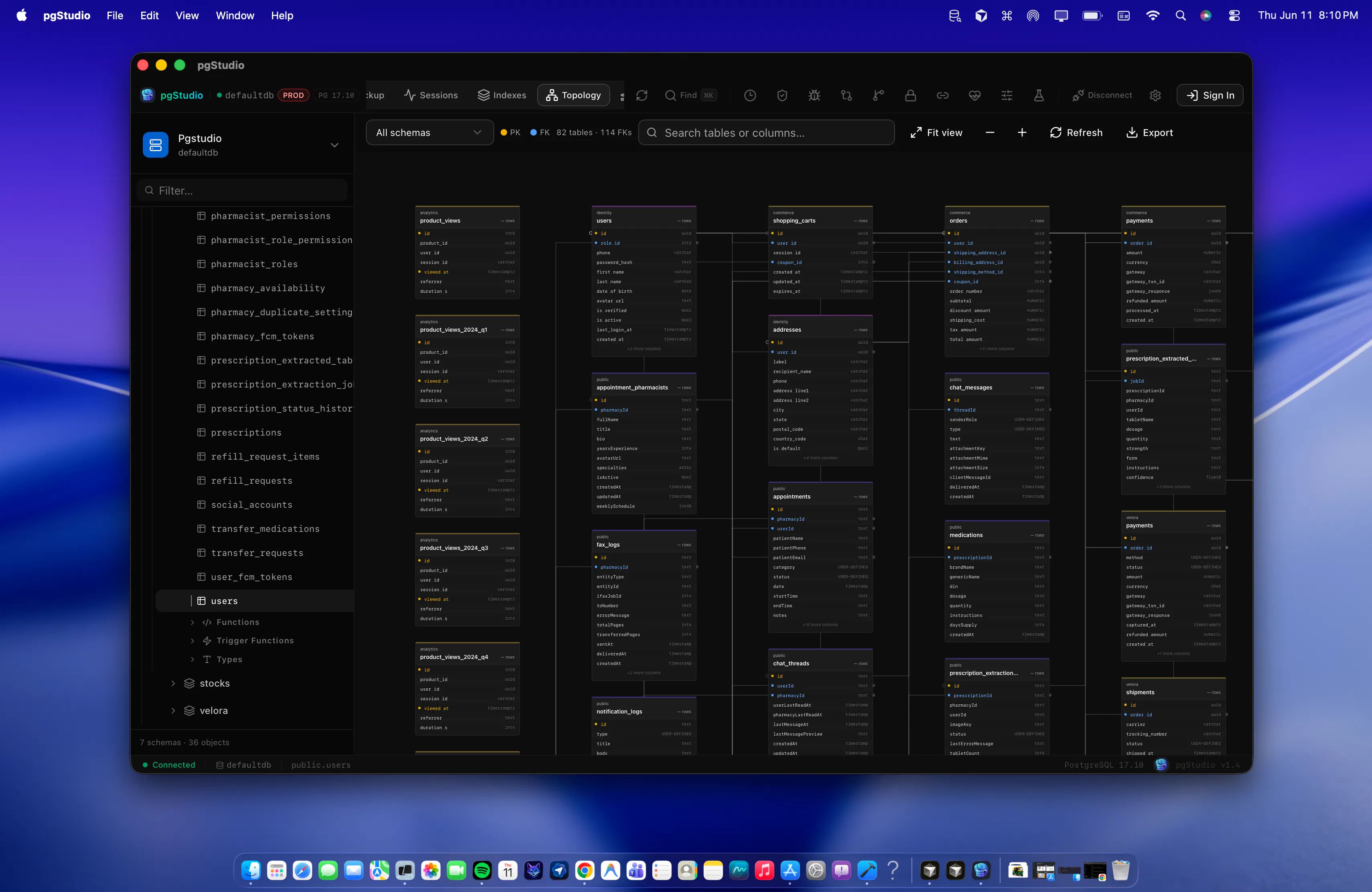
Task: Open Finder from the Dock
Action: tap(251, 870)
